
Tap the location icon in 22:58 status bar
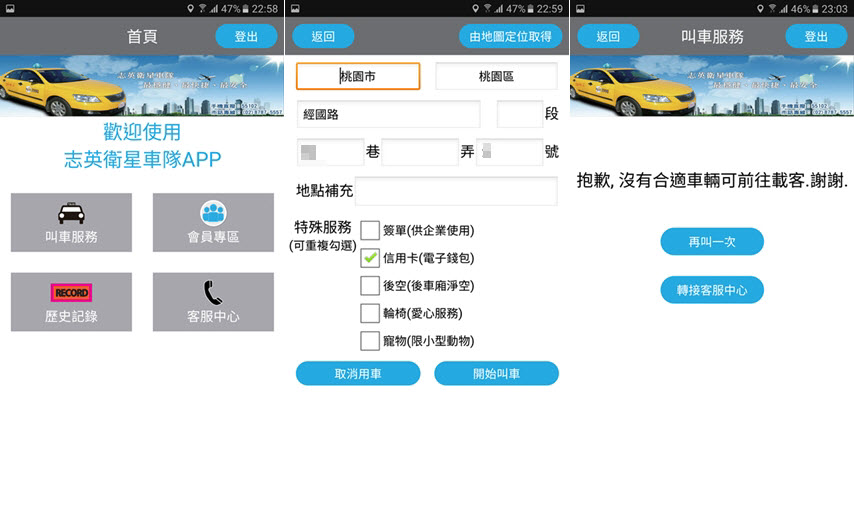coord(190,9)
